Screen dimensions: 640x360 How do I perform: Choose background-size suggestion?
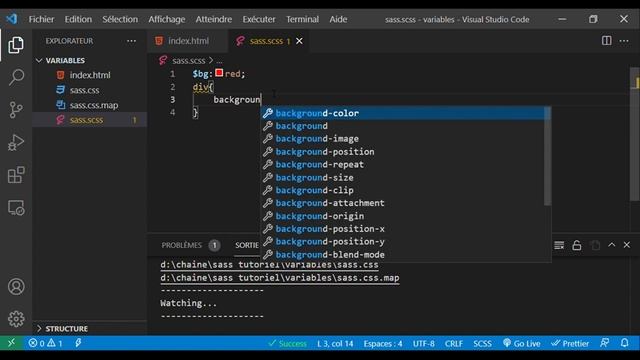click(x=403, y=178)
